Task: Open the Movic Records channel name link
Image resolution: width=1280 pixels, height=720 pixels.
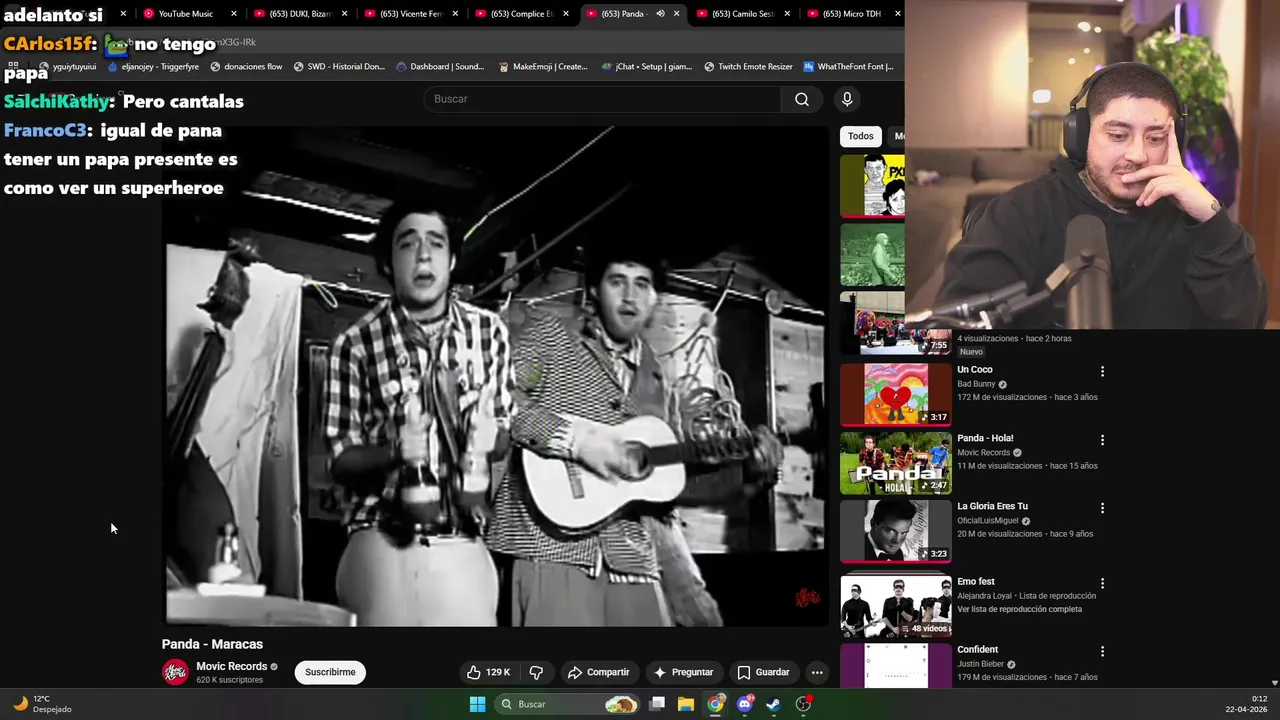Action: click(231, 666)
